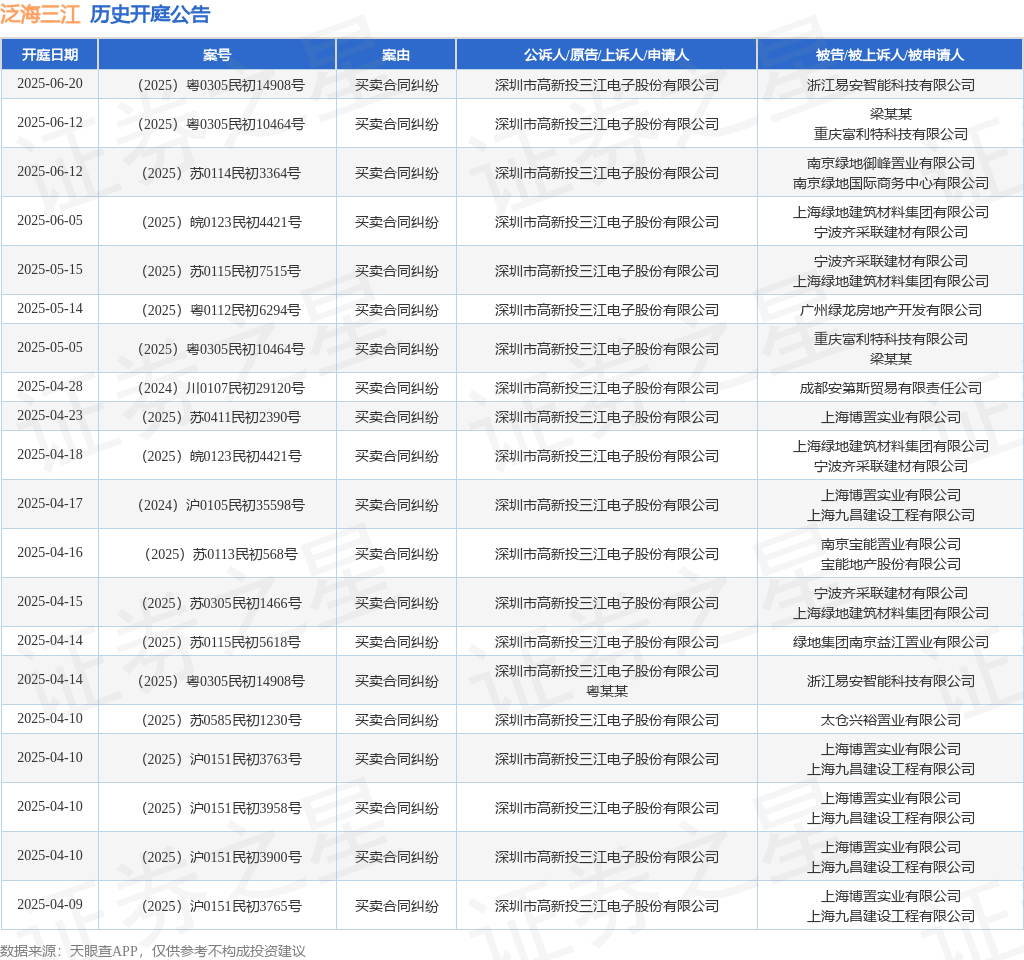Click the 历史开庭公告 heading
This screenshot has width=1024, height=960.
(150, 14)
